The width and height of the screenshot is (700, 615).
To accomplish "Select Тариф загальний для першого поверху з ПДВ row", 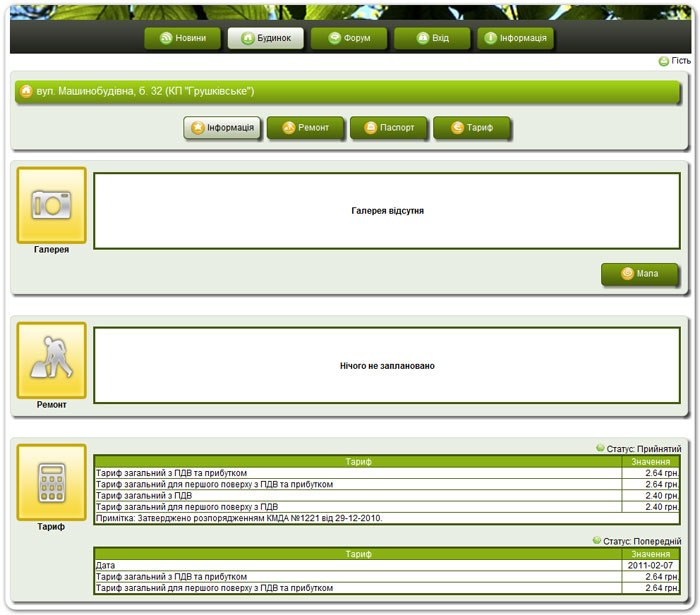I will click(x=358, y=507).
